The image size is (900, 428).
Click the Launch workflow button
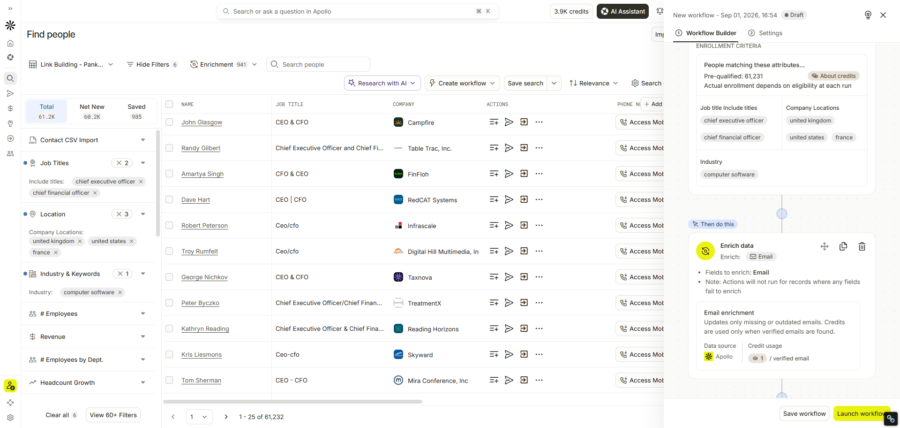pyautogui.click(x=862, y=414)
